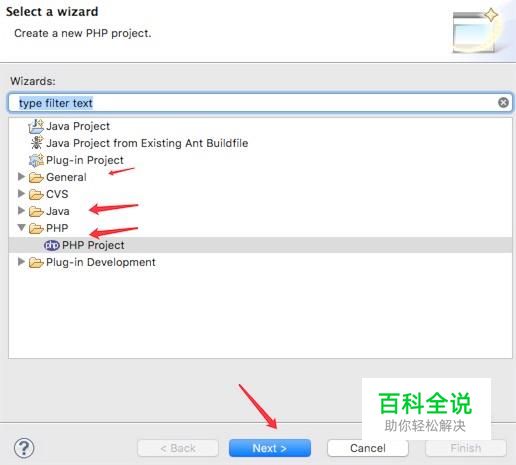516x465 pixels.
Task: Click the Next button
Action: [270, 448]
